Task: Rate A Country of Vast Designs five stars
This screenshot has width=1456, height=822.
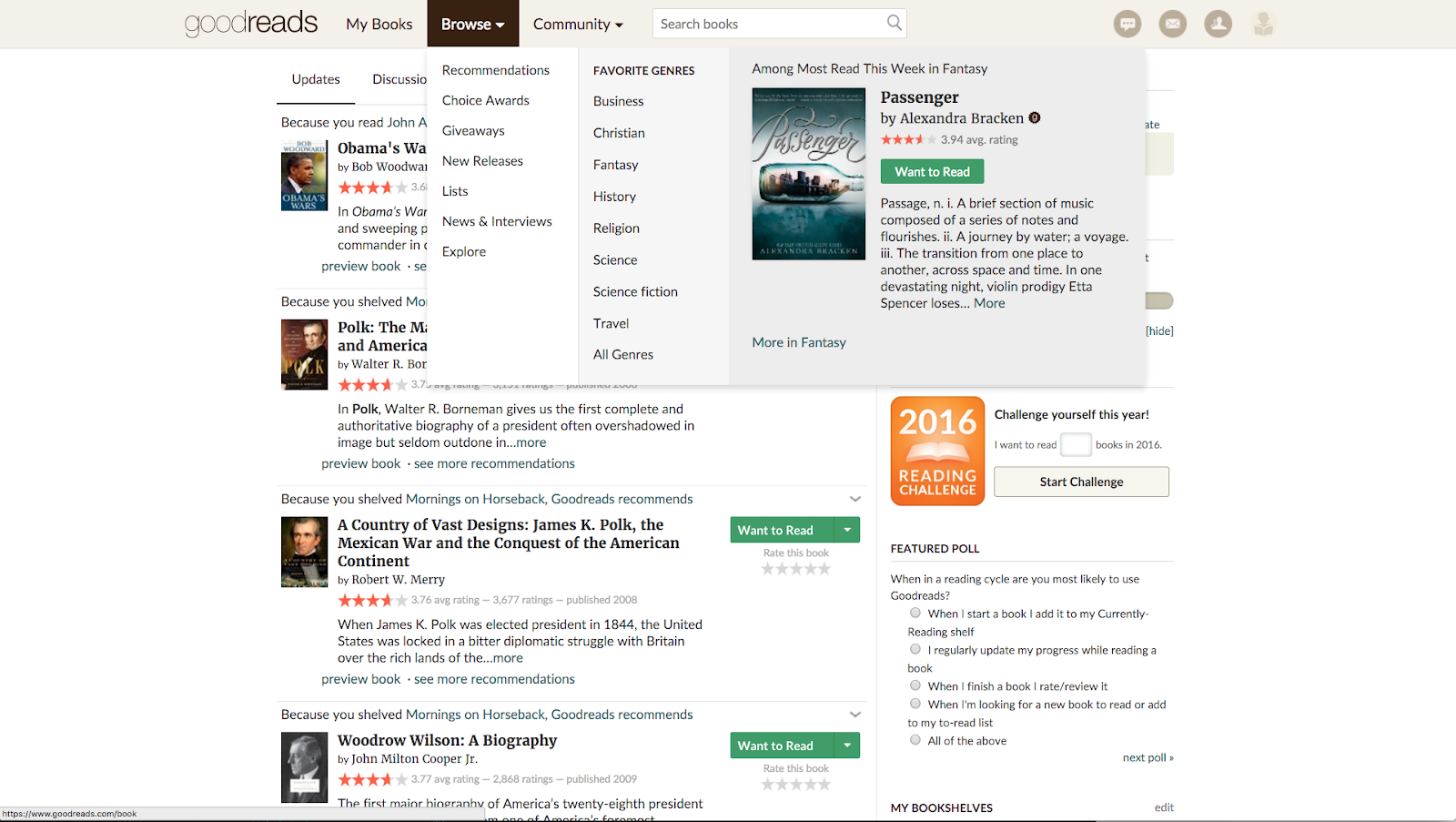Action: point(824,569)
